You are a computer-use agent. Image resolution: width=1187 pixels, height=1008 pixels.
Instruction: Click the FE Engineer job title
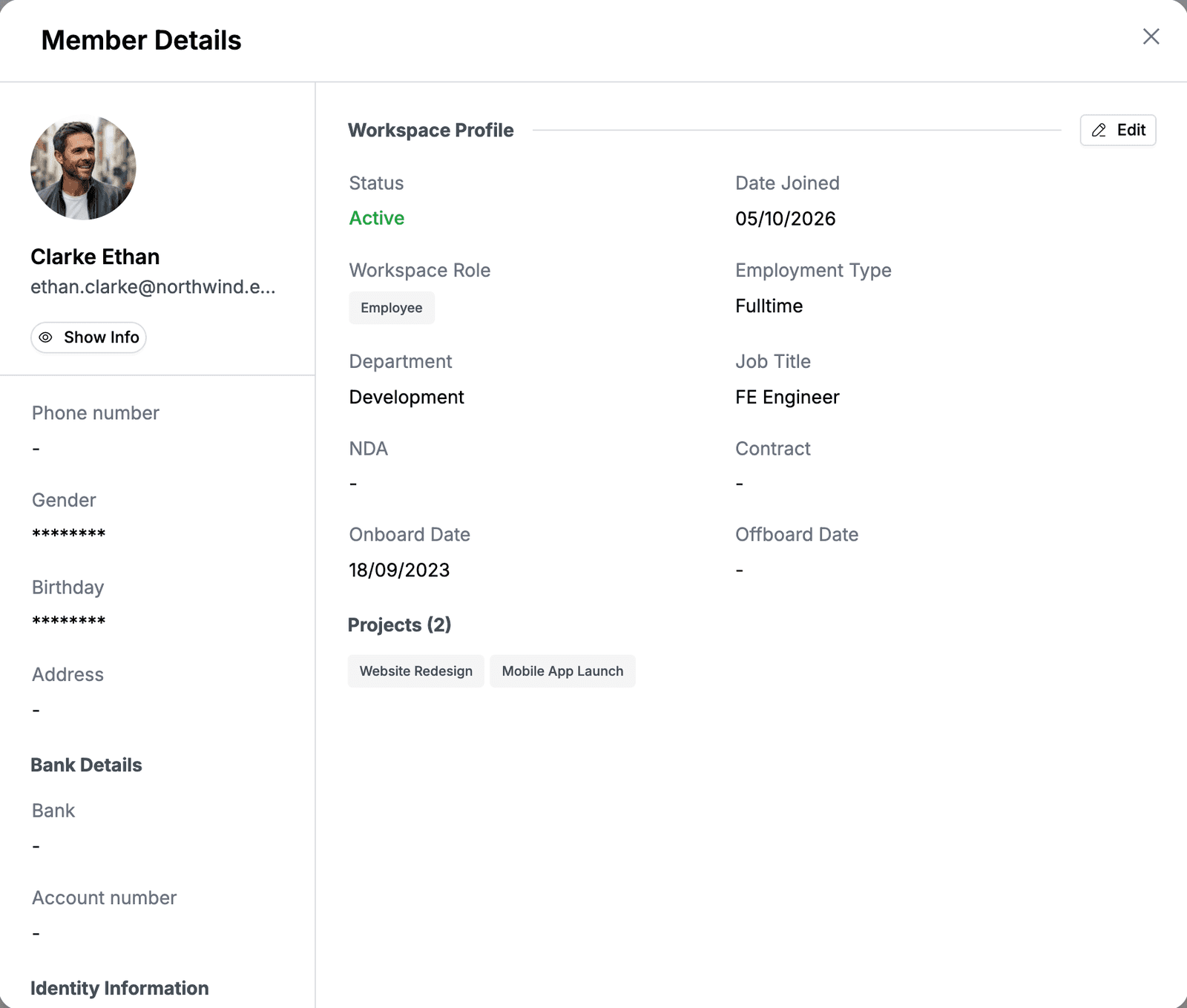[787, 398]
